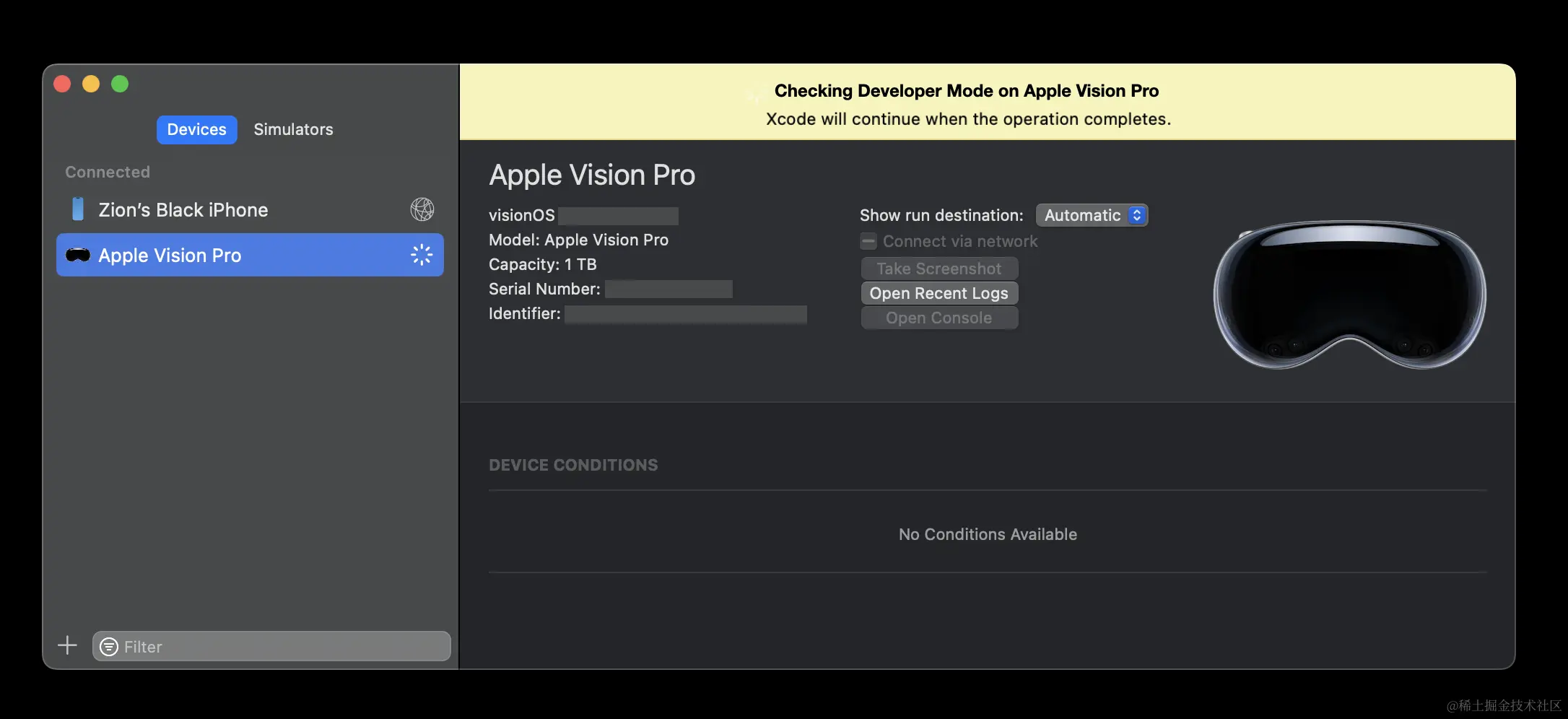Click the DEVICE CONDITIONS heading

point(573,465)
